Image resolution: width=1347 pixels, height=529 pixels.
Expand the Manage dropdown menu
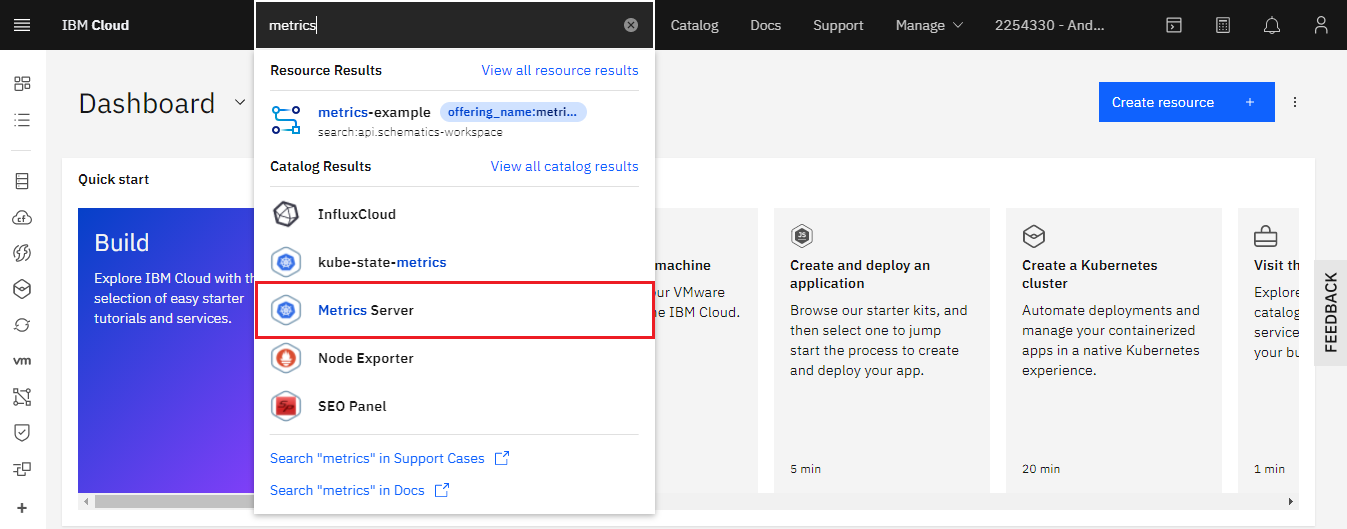pyautogui.click(x=929, y=25)
